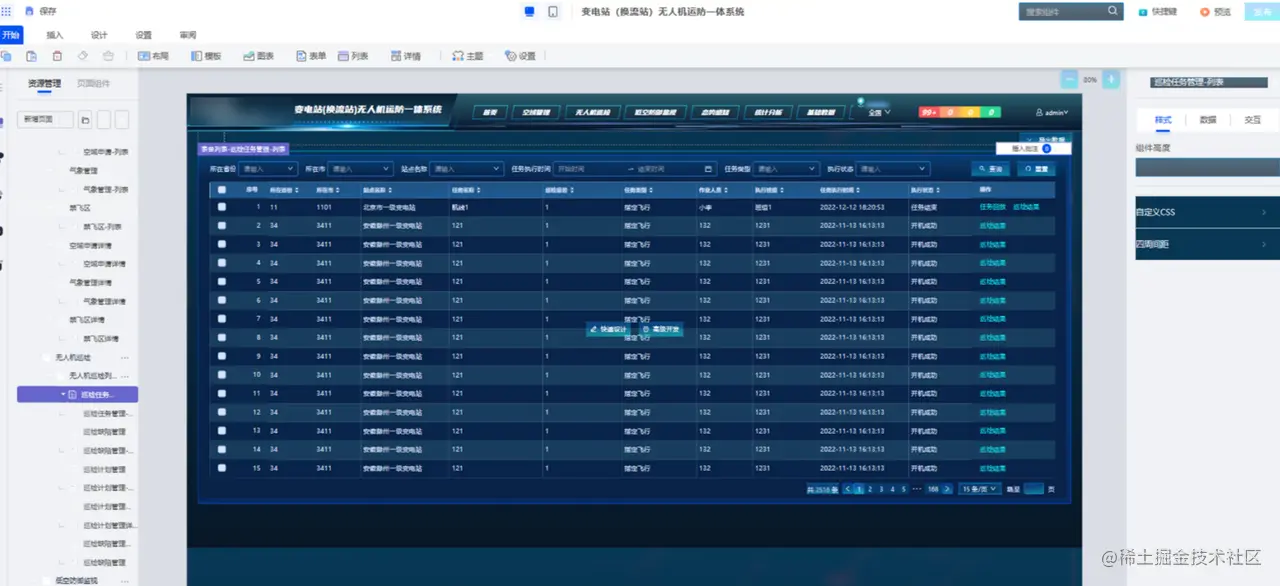Switch to 数据 data tab

click(x=1208, y=119)
